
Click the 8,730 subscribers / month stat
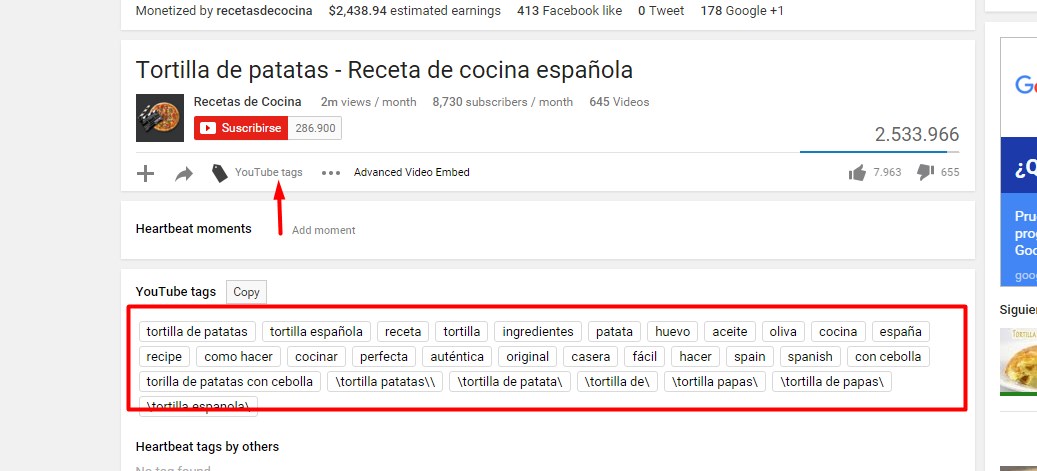coord(503,102)
